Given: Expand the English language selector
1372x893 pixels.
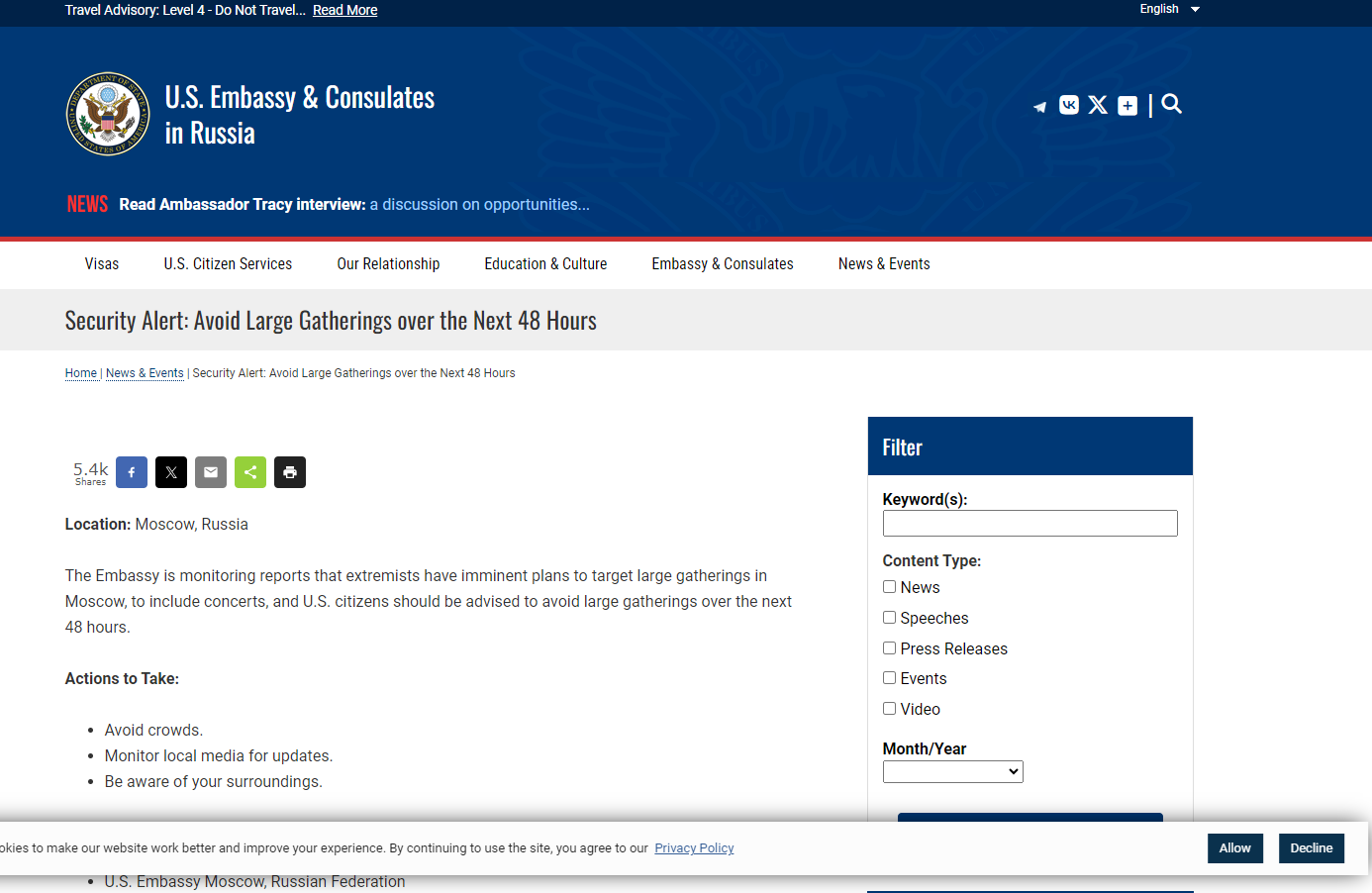Looking at the screenshot, I should point(1169,9).
